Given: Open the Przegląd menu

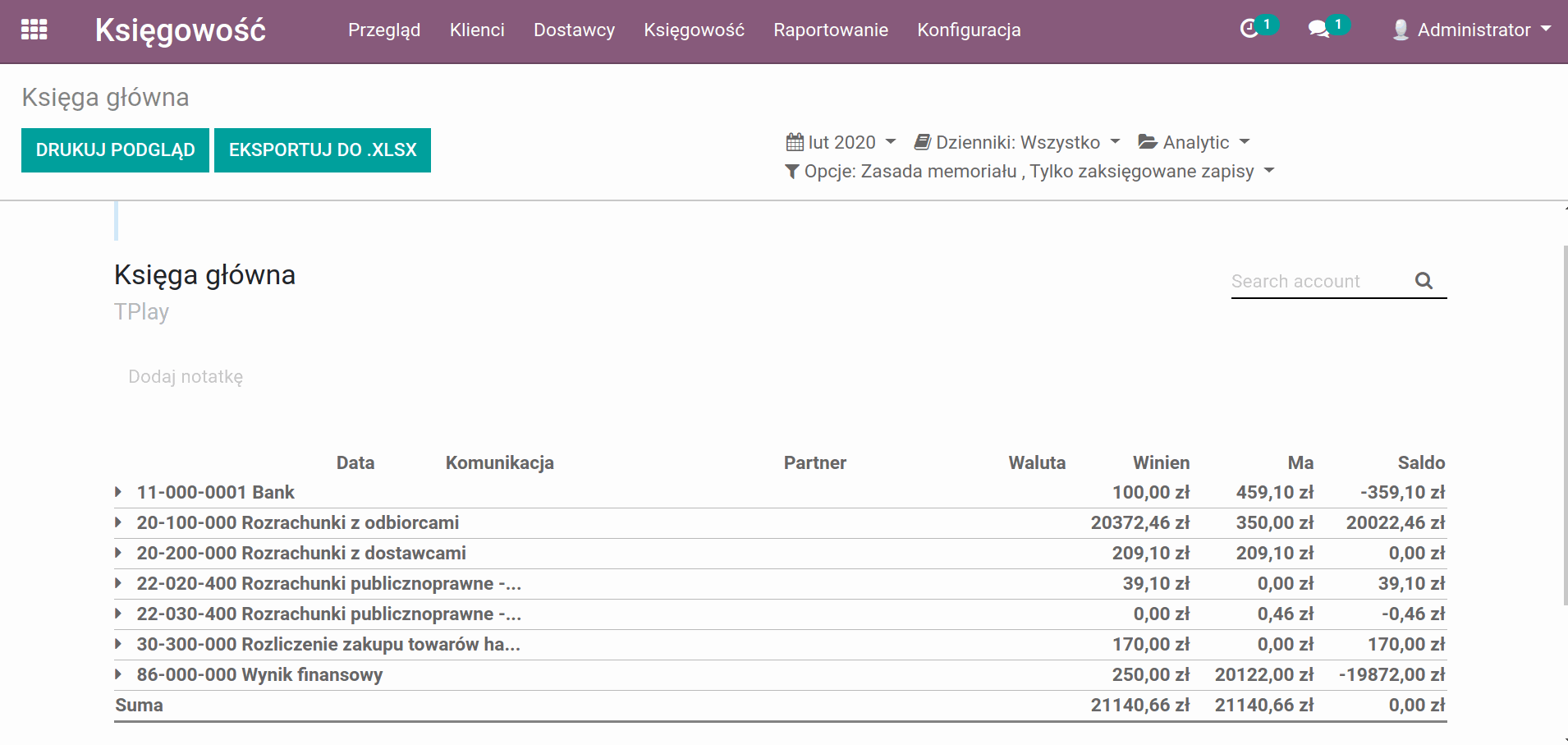Looking at the screenshot, I should coord(384,30).
